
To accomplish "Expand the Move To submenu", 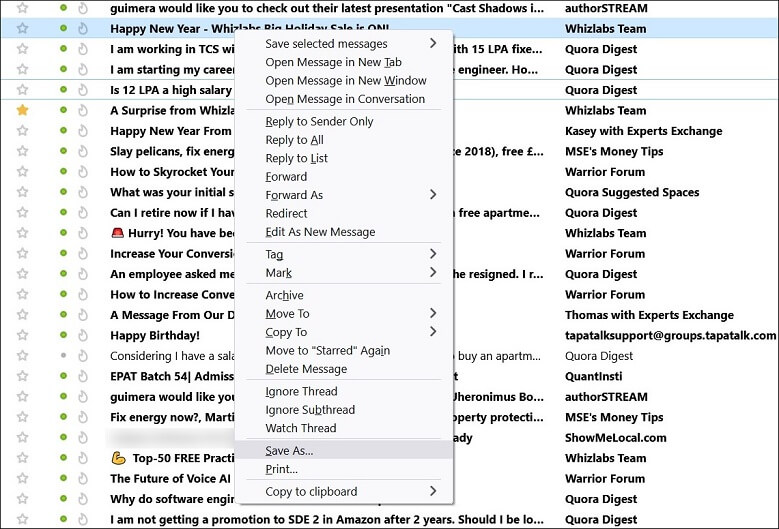I will 344,313.
